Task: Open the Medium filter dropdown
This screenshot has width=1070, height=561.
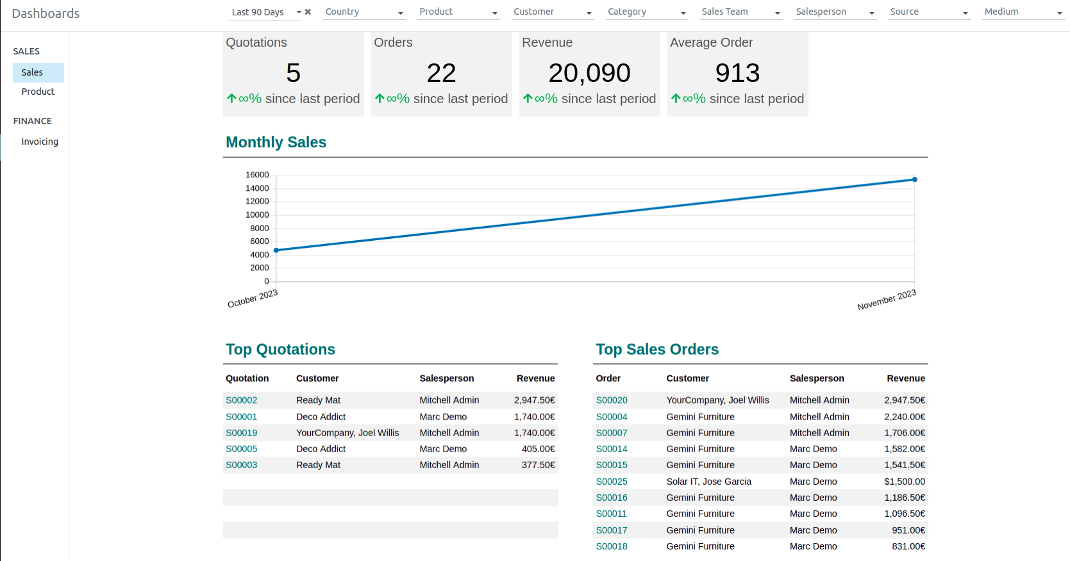Action: click(x=1022, y=13)
